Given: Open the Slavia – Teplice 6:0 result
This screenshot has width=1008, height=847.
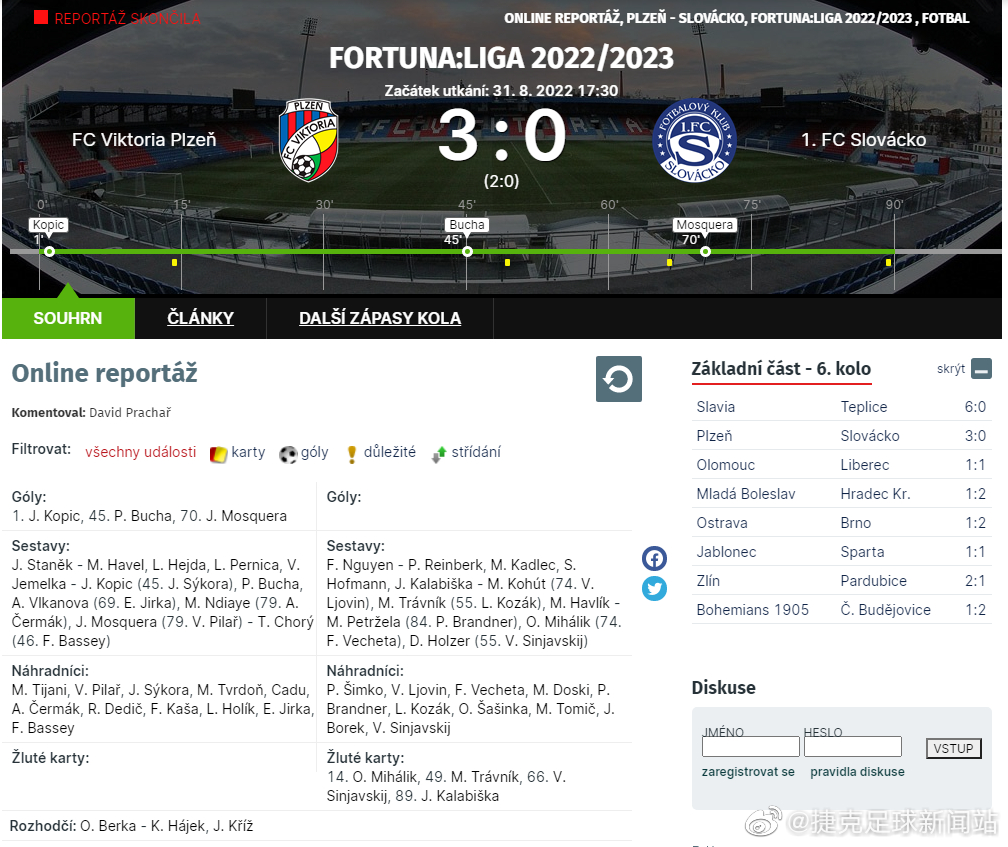Looking at the screenshot, I should click(842, 407).
